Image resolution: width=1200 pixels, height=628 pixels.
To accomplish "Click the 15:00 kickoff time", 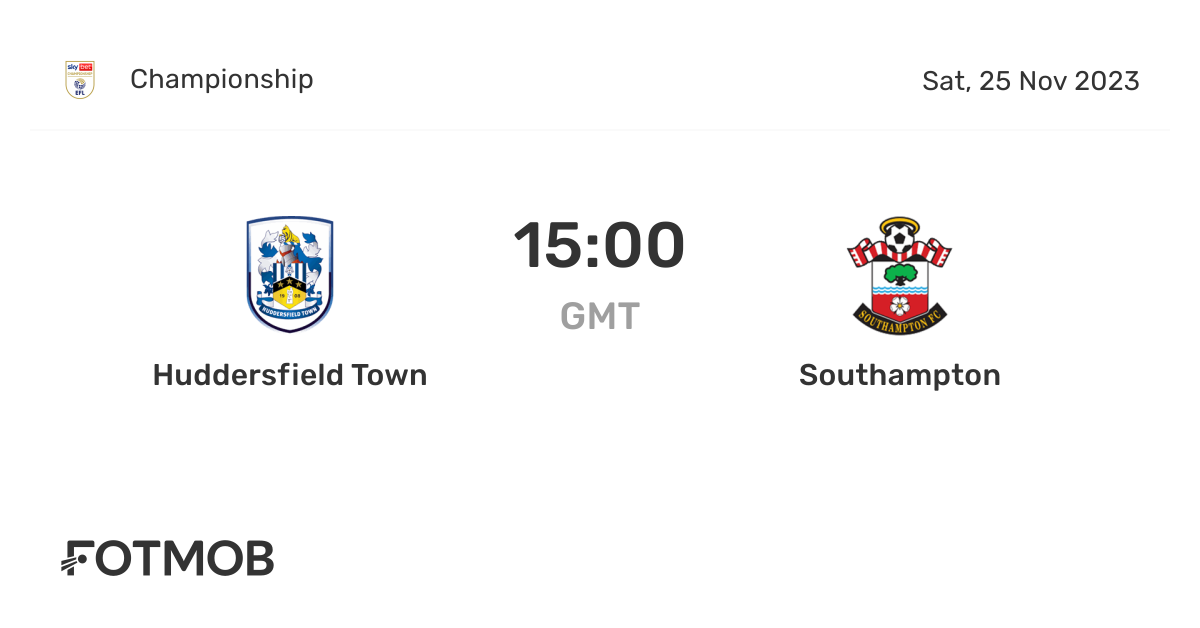I will pos(599,245).
